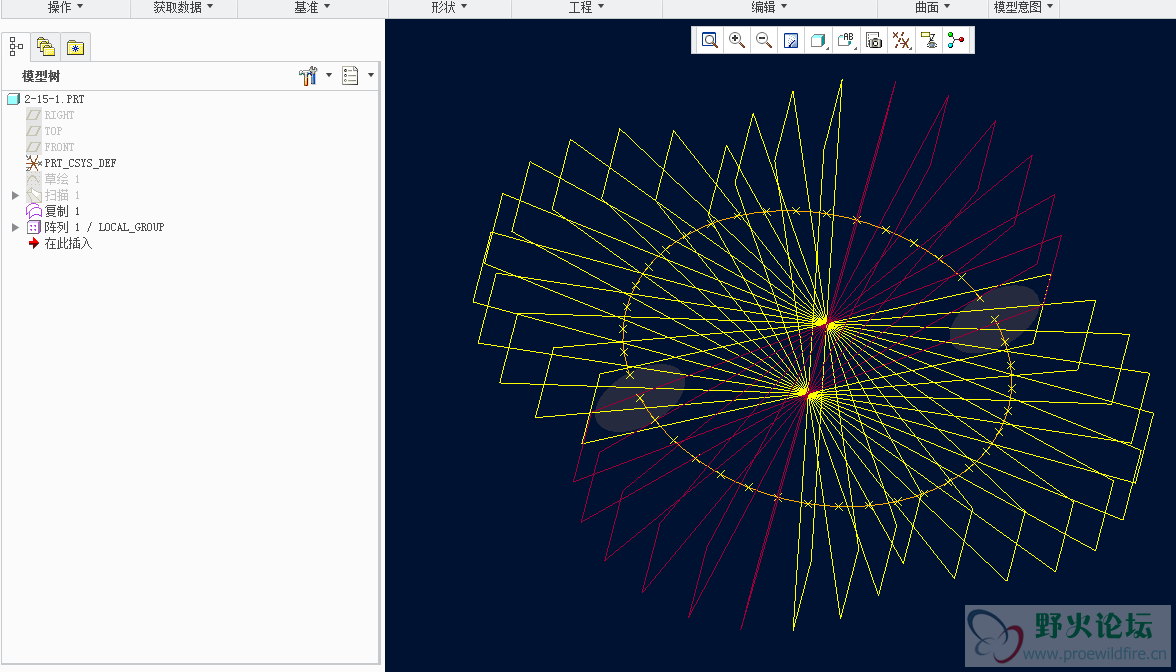1176x672 pixels.
Task: Open the display style cube icon
Action: [x=818, y=40]
